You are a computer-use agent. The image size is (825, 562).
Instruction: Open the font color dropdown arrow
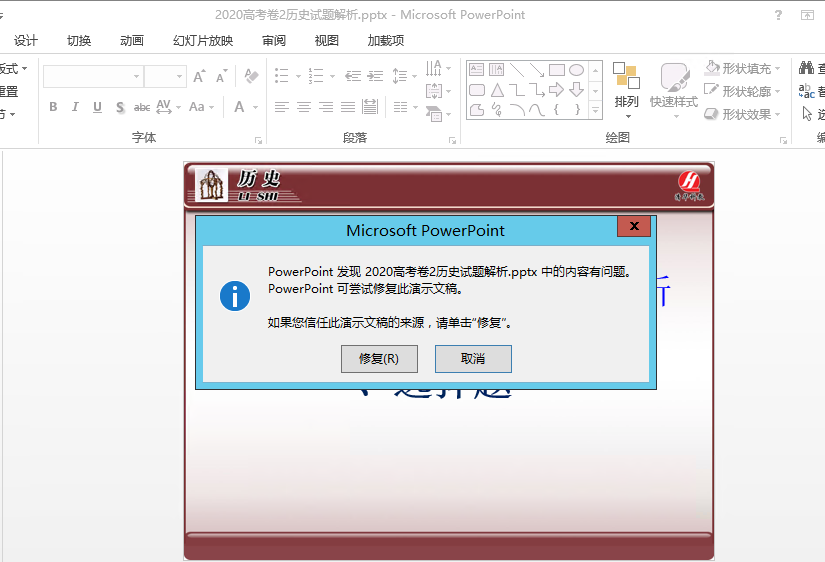coord(255,107)
